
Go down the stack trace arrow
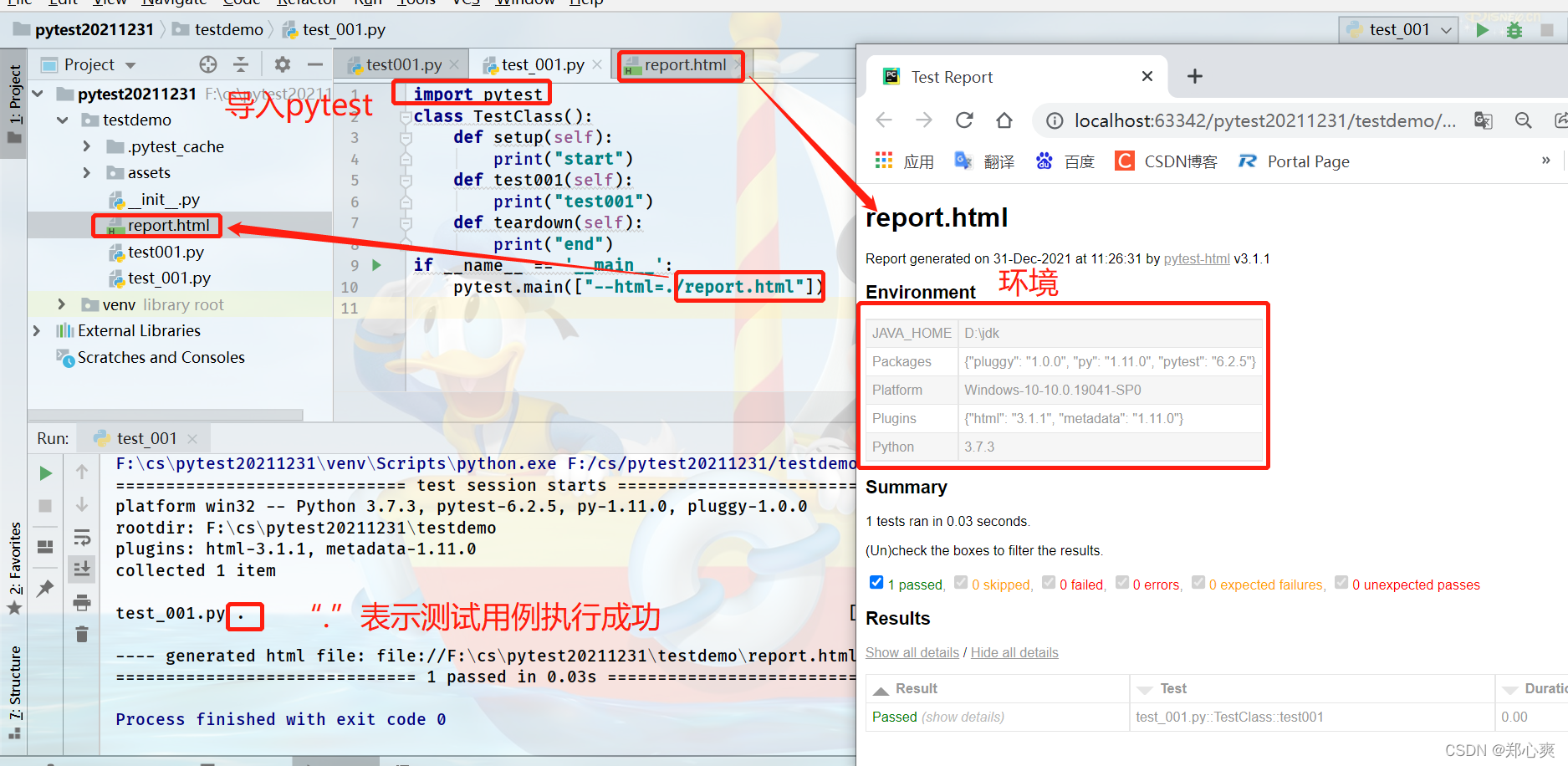82,504
